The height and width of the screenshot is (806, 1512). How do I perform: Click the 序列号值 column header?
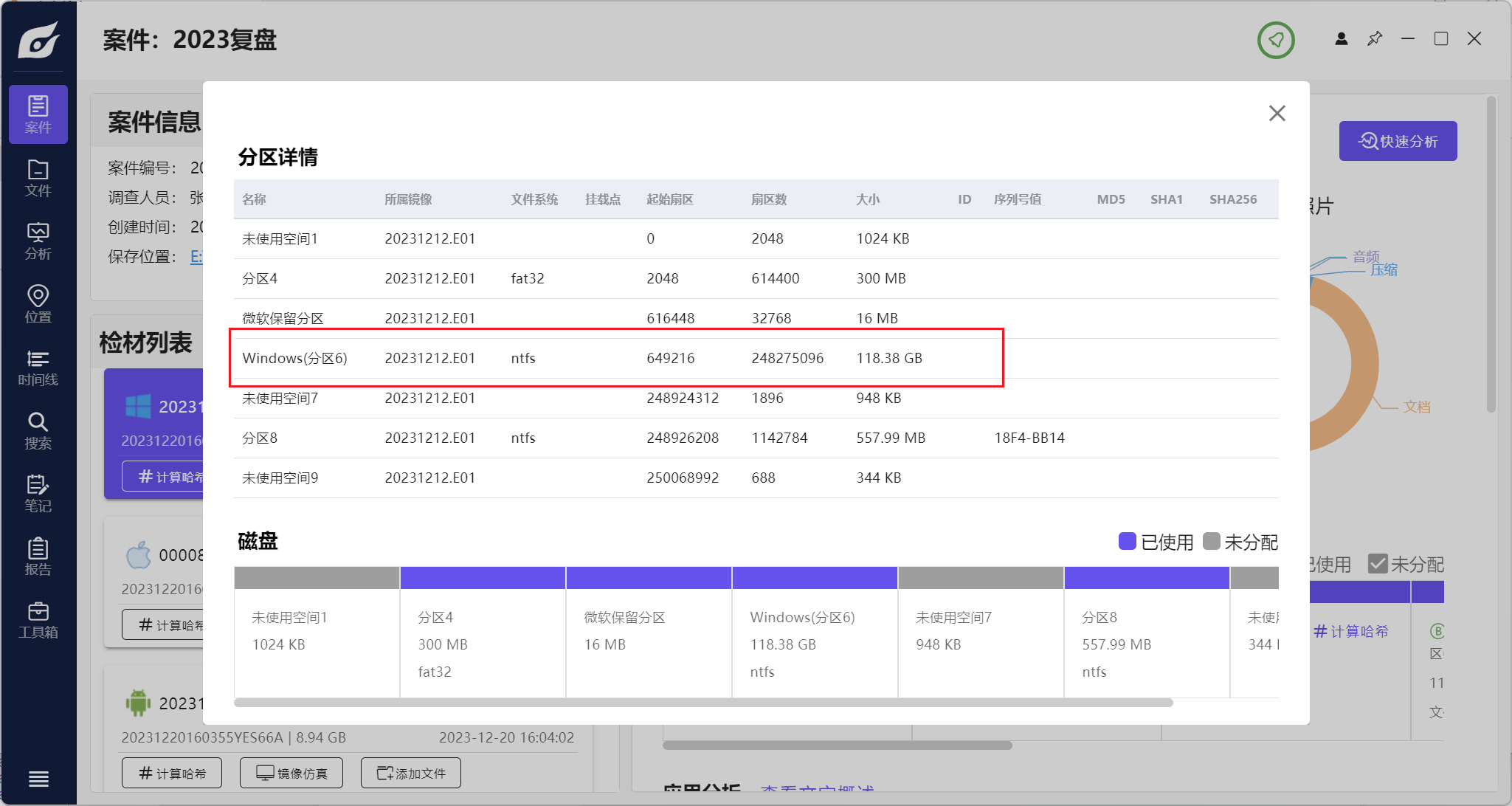click(1018, 199)
